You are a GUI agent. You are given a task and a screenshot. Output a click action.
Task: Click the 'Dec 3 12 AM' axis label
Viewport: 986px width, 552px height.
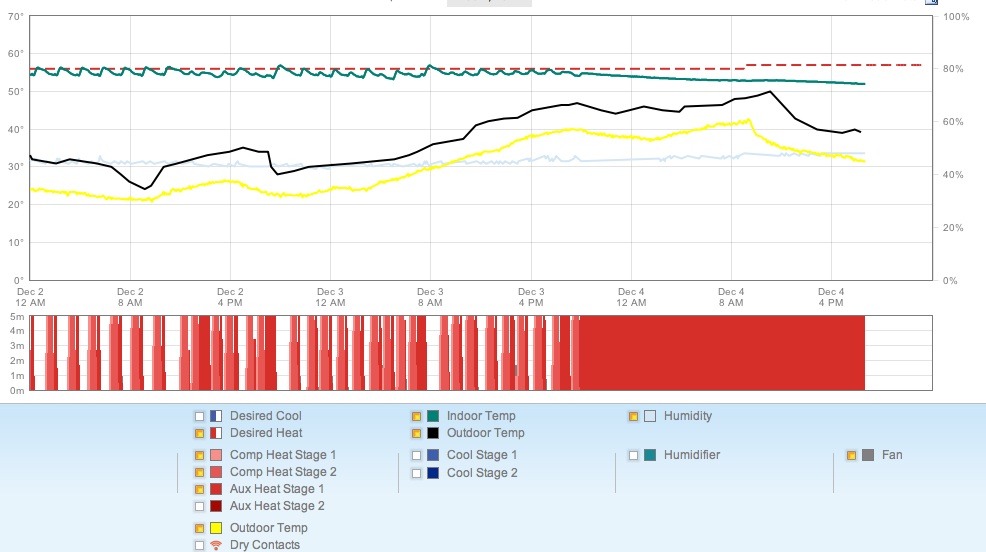point(330,297)
